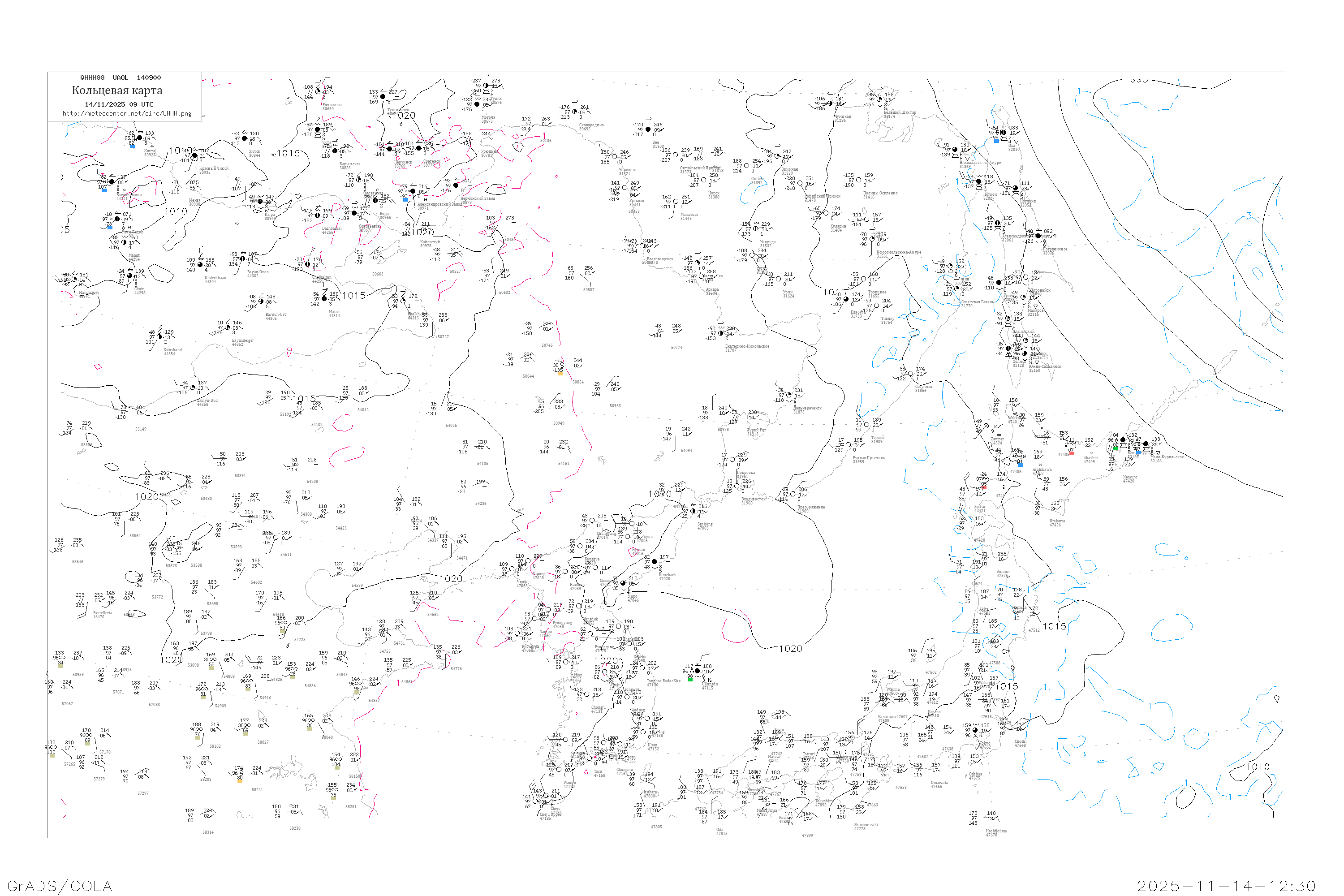The height and width of the screenshot is (896, 1344).
Task: Click the filled station circle at Кяхта
Action: pos(139,138)
